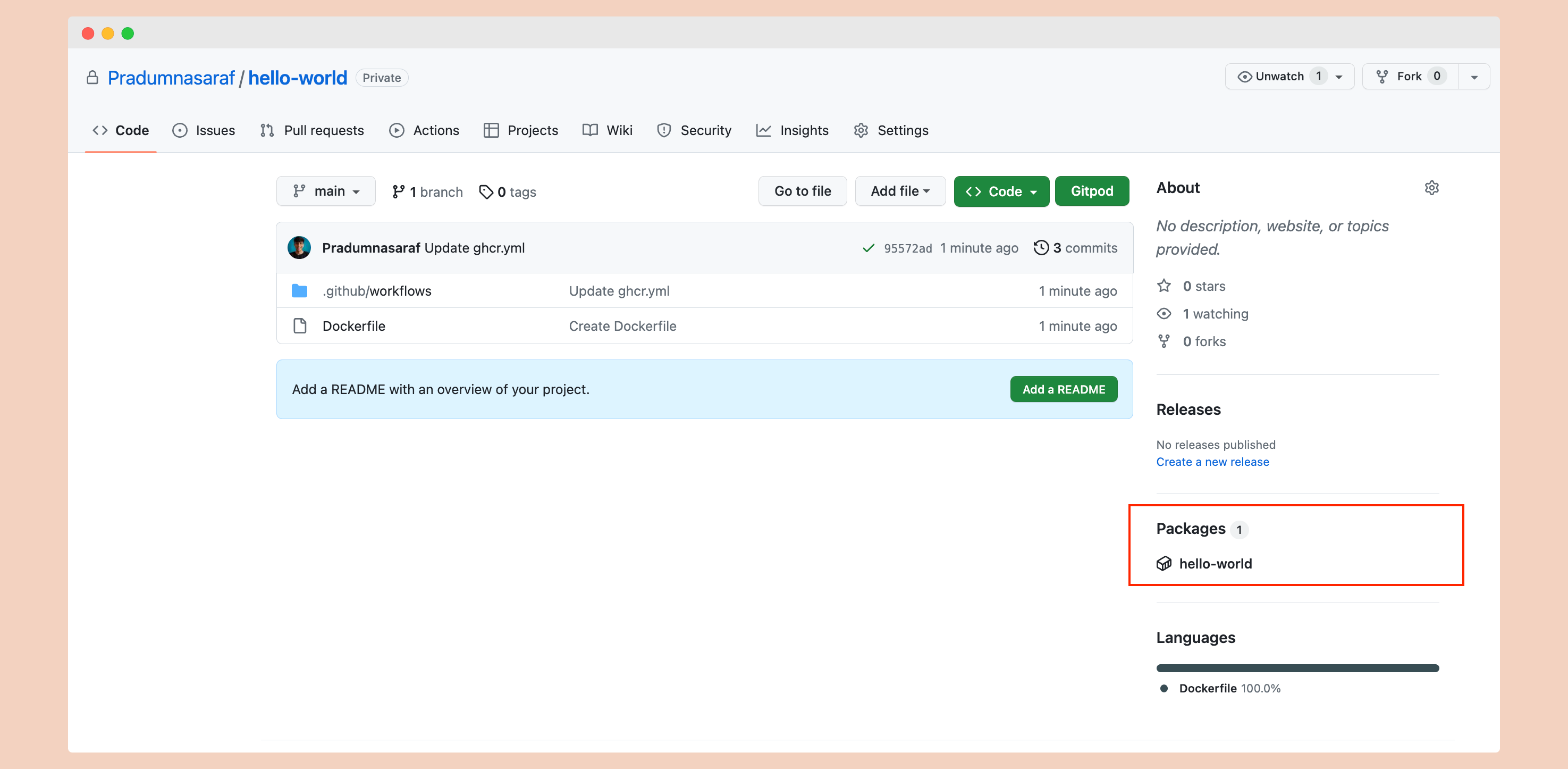Click the tag icon next to 0 tags
Screen dimensions: 1568x769
coord(486,192)
